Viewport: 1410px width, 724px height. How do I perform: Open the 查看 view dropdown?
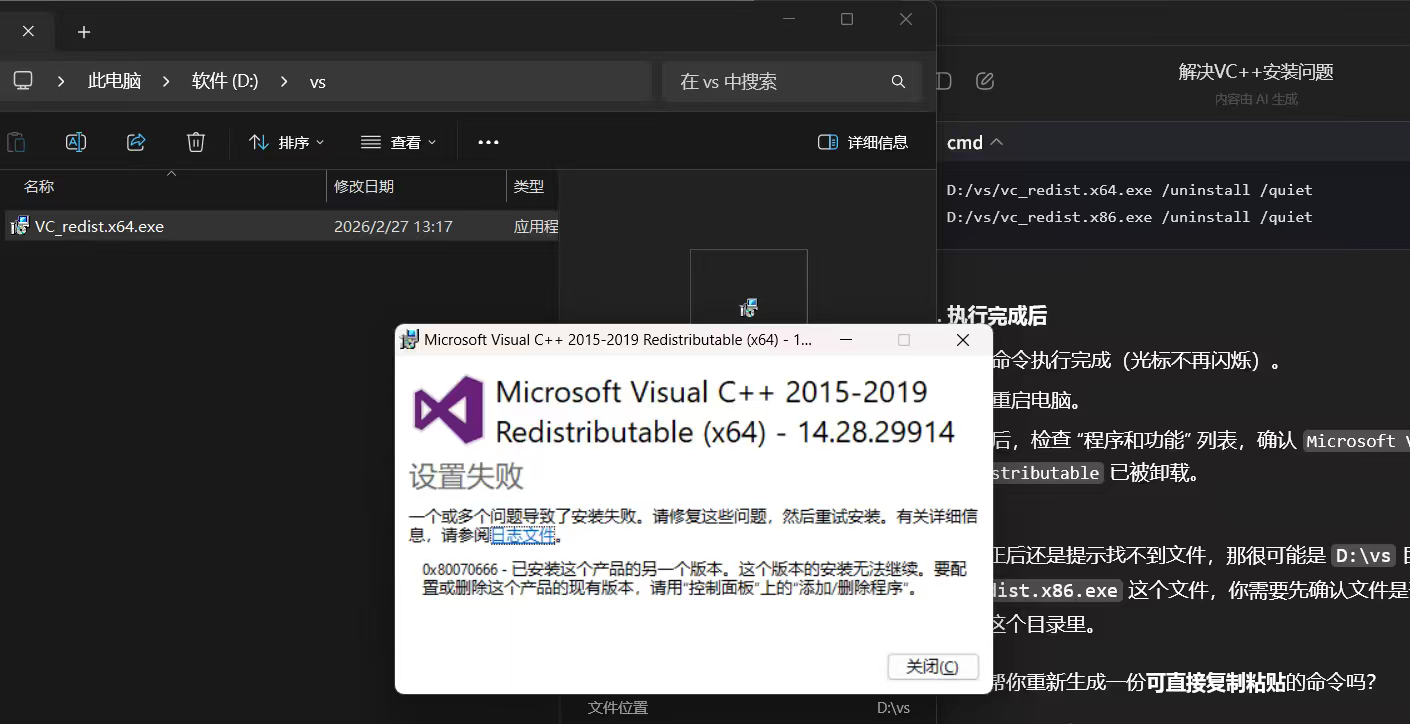398,142
